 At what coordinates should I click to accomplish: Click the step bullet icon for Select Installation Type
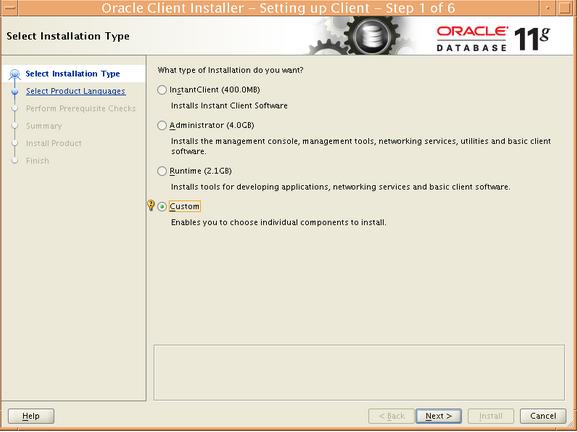[x=15, y=74]
